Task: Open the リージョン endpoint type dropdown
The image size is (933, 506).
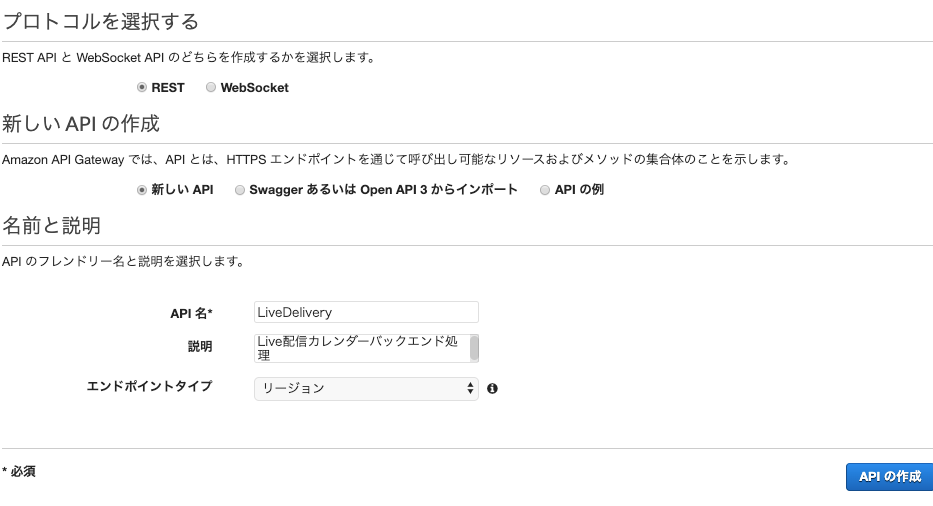Action: (366, 389)
